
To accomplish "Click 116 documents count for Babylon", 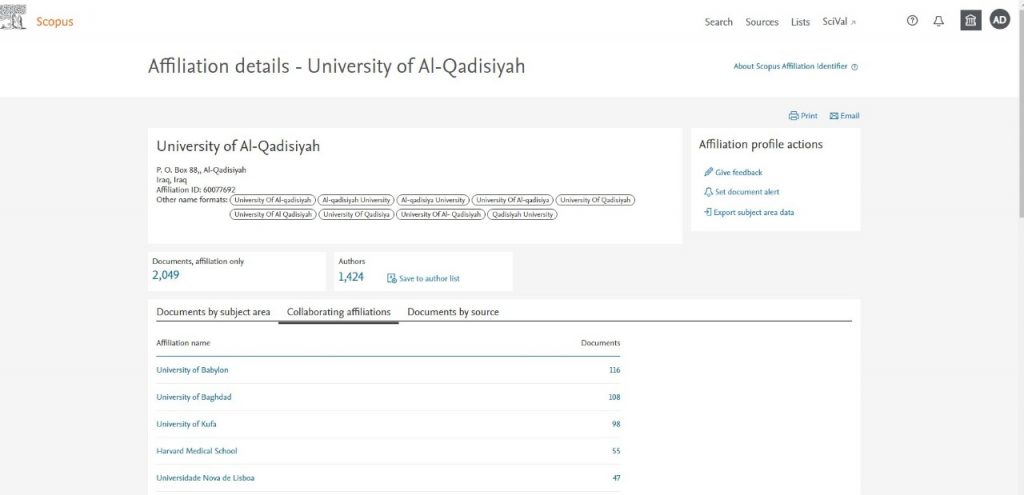I will 614,370.
